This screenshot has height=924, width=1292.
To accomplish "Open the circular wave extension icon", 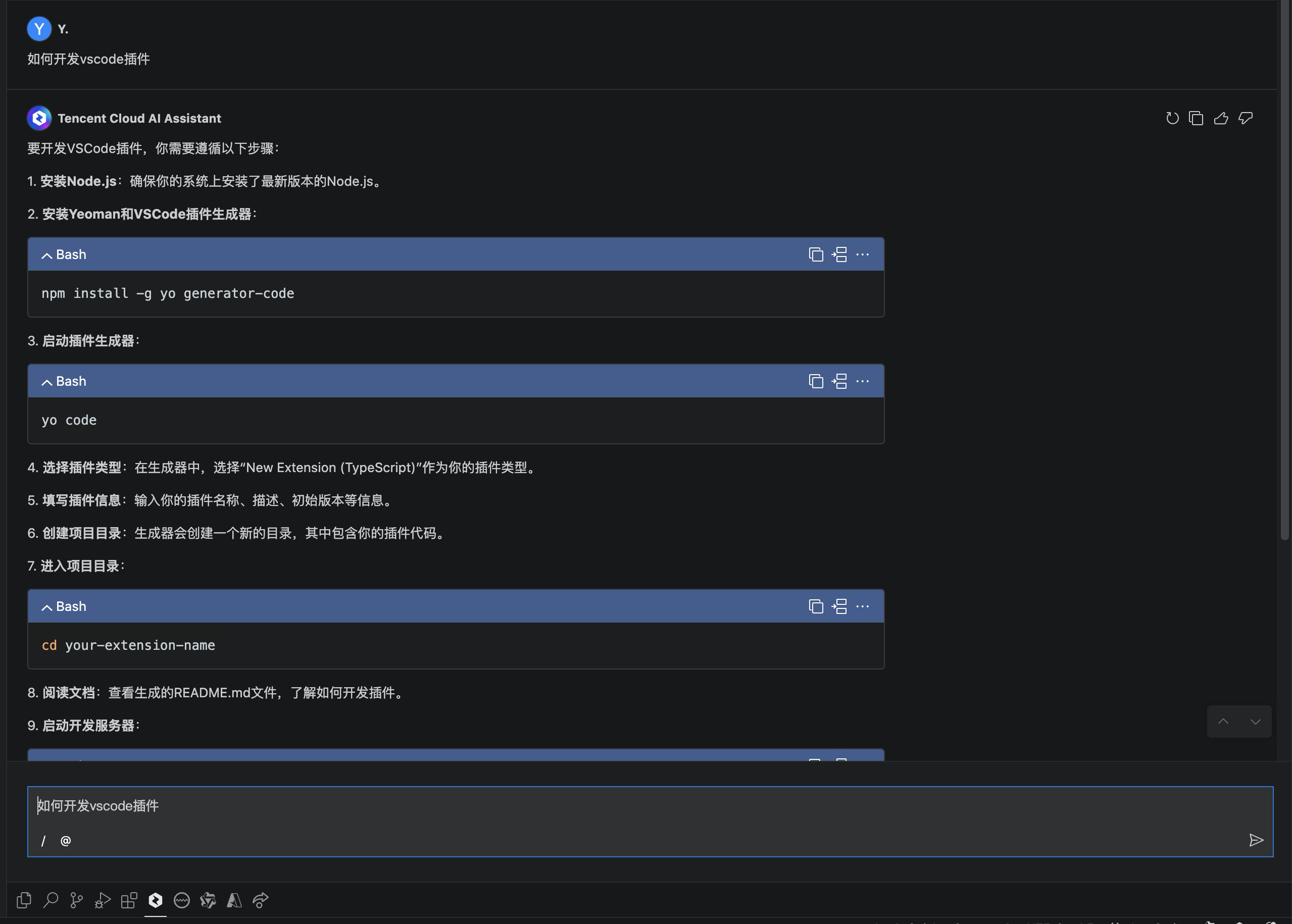I will (181, 900).
